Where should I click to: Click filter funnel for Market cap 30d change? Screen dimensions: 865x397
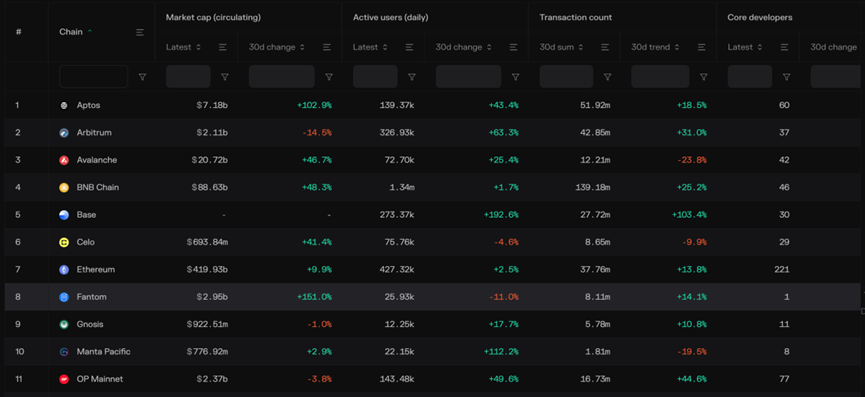tap(329, 77)
